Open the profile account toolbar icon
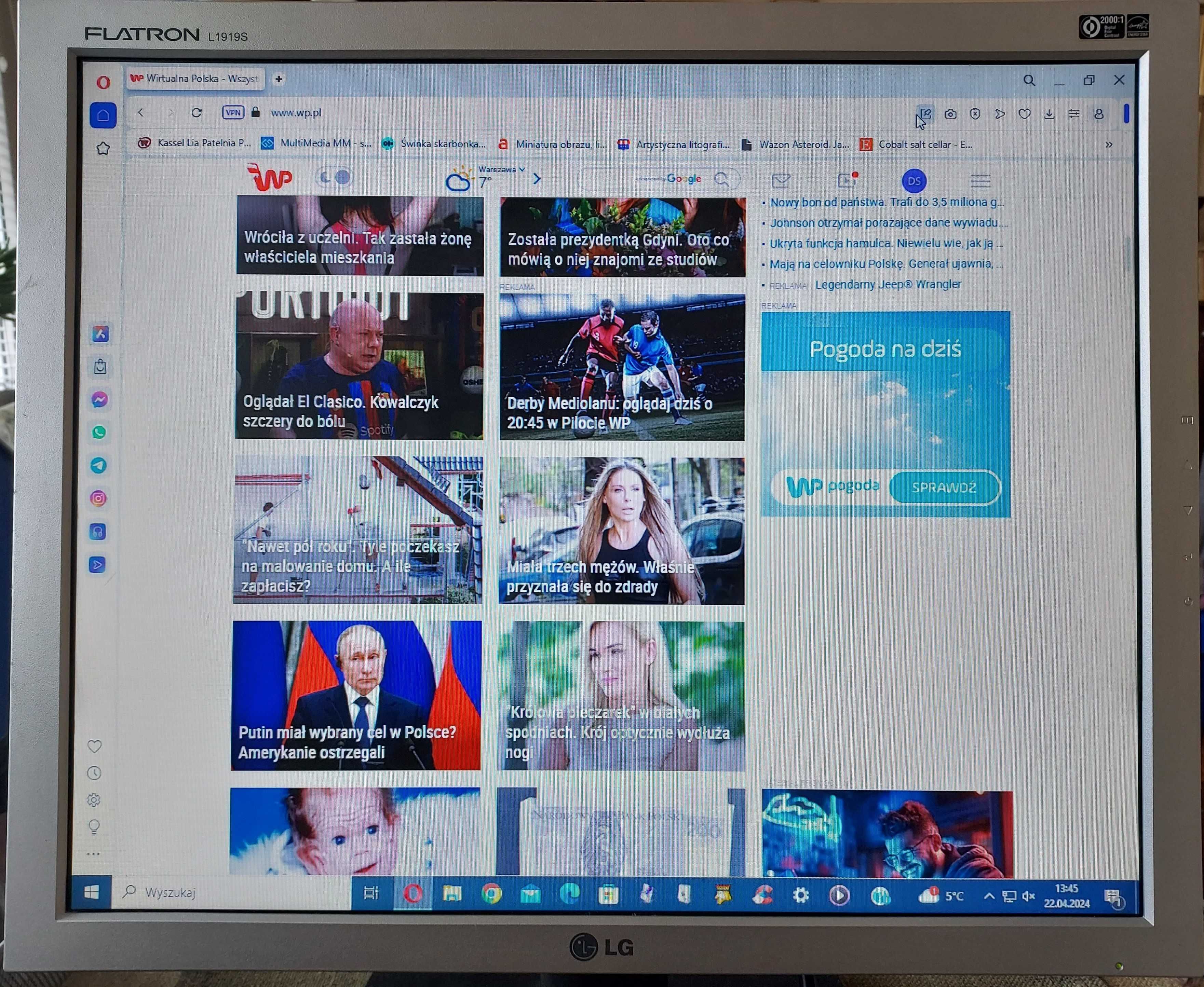Screen dimensions: 1204x987 1099,114
